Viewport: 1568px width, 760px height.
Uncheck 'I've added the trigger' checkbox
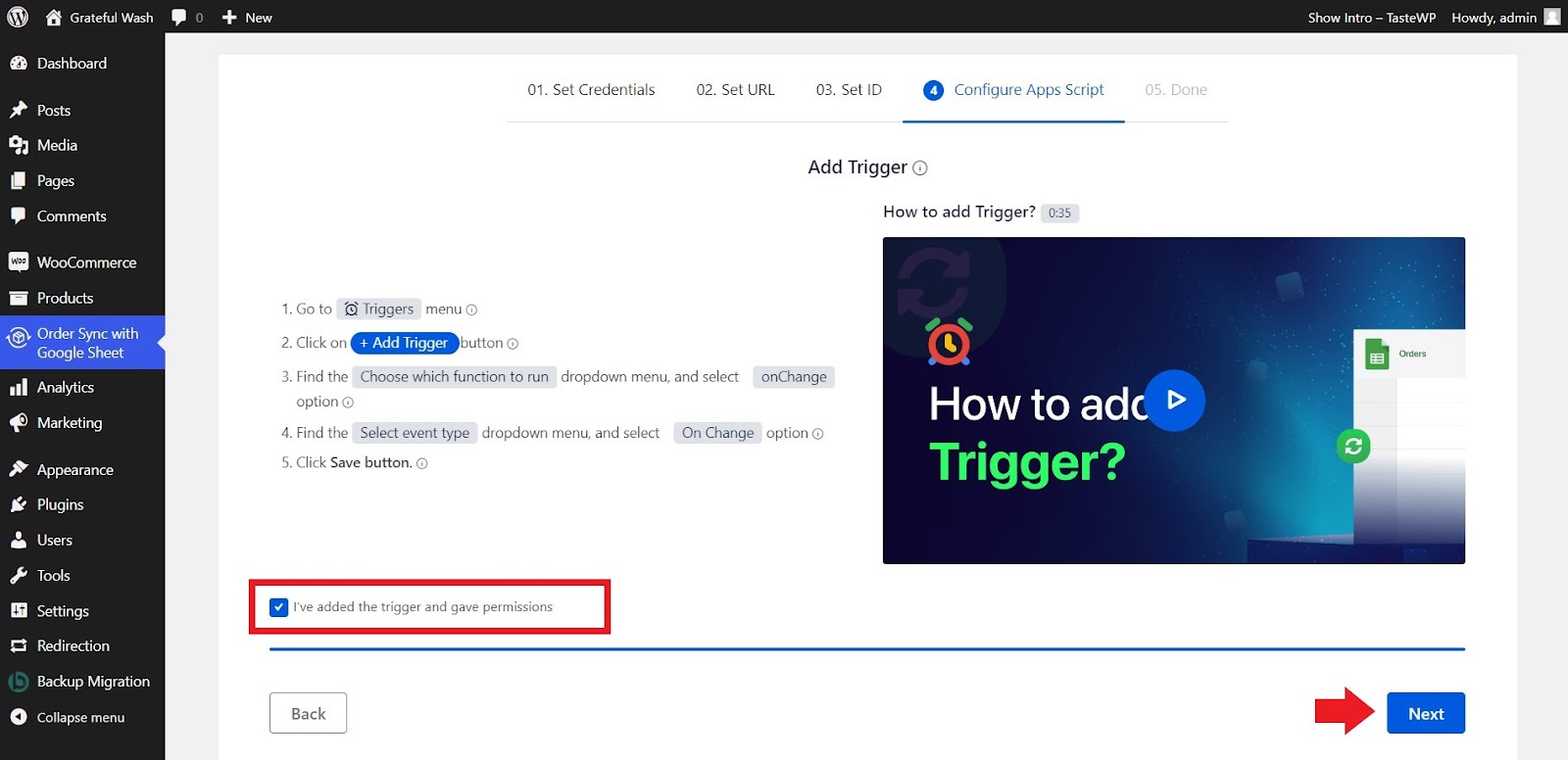(x=279, y=607)
